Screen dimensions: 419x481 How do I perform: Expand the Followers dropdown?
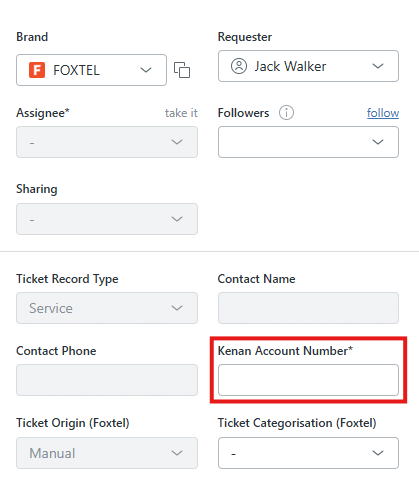coord(308,142)
